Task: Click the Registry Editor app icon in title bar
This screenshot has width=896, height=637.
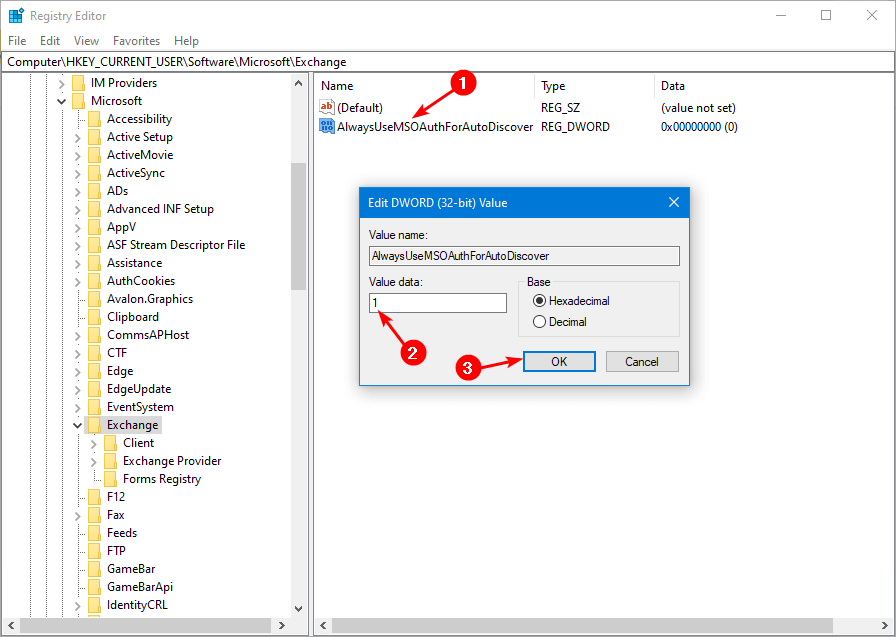Action: click(16, 15)
